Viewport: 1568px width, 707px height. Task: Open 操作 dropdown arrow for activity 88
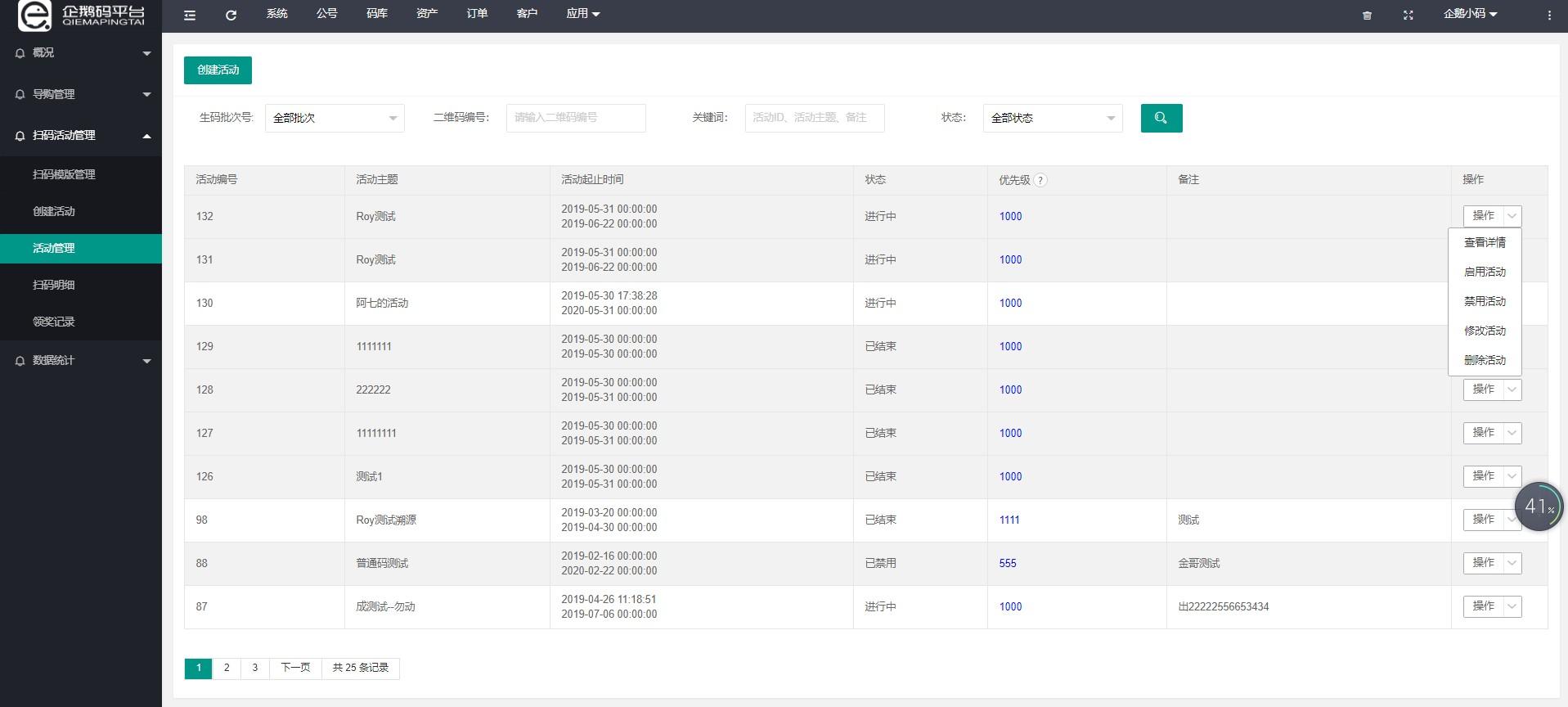pos(1512,563)
